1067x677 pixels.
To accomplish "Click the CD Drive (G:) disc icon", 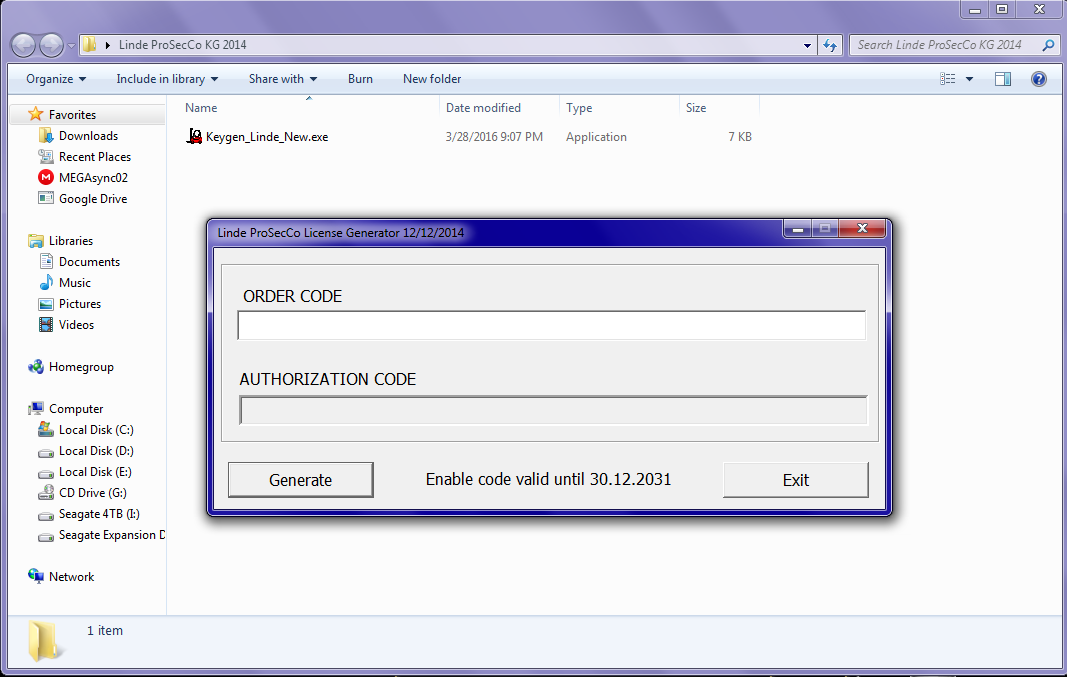I will 46,493.
